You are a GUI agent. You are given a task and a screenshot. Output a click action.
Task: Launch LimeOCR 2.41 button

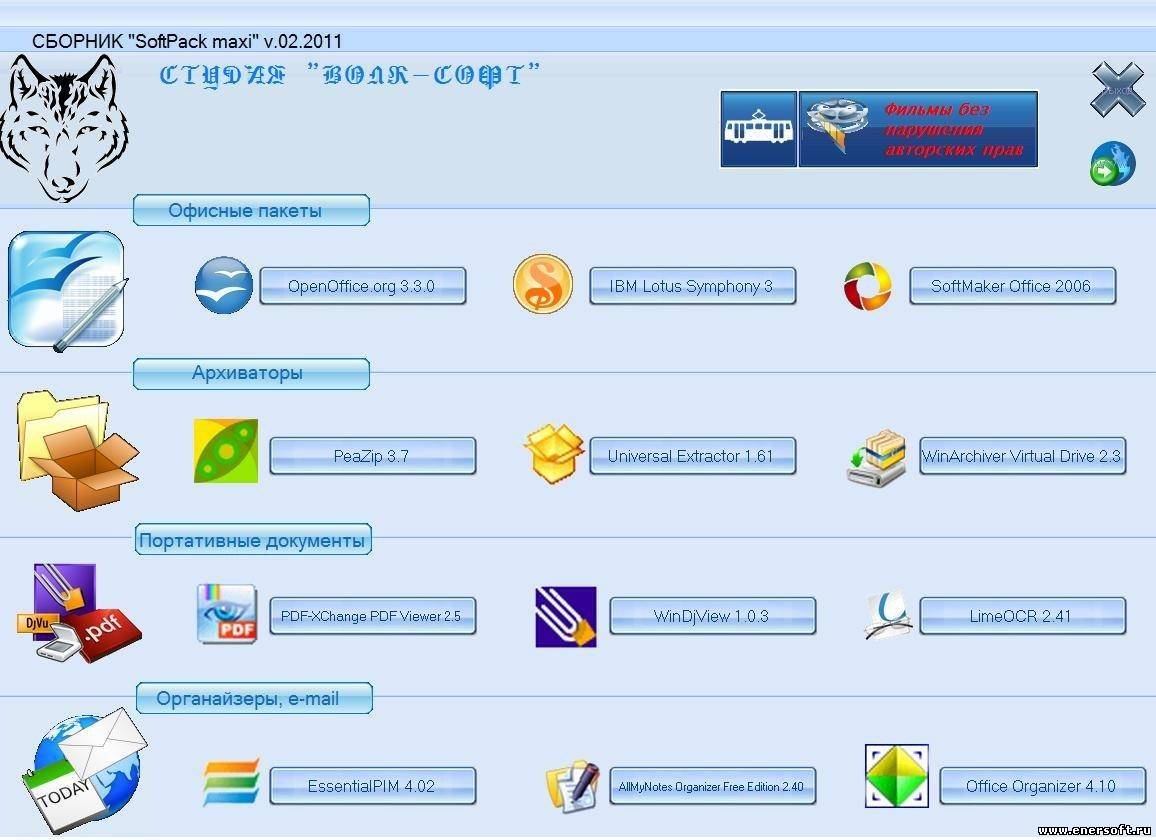pos(1023,616)
